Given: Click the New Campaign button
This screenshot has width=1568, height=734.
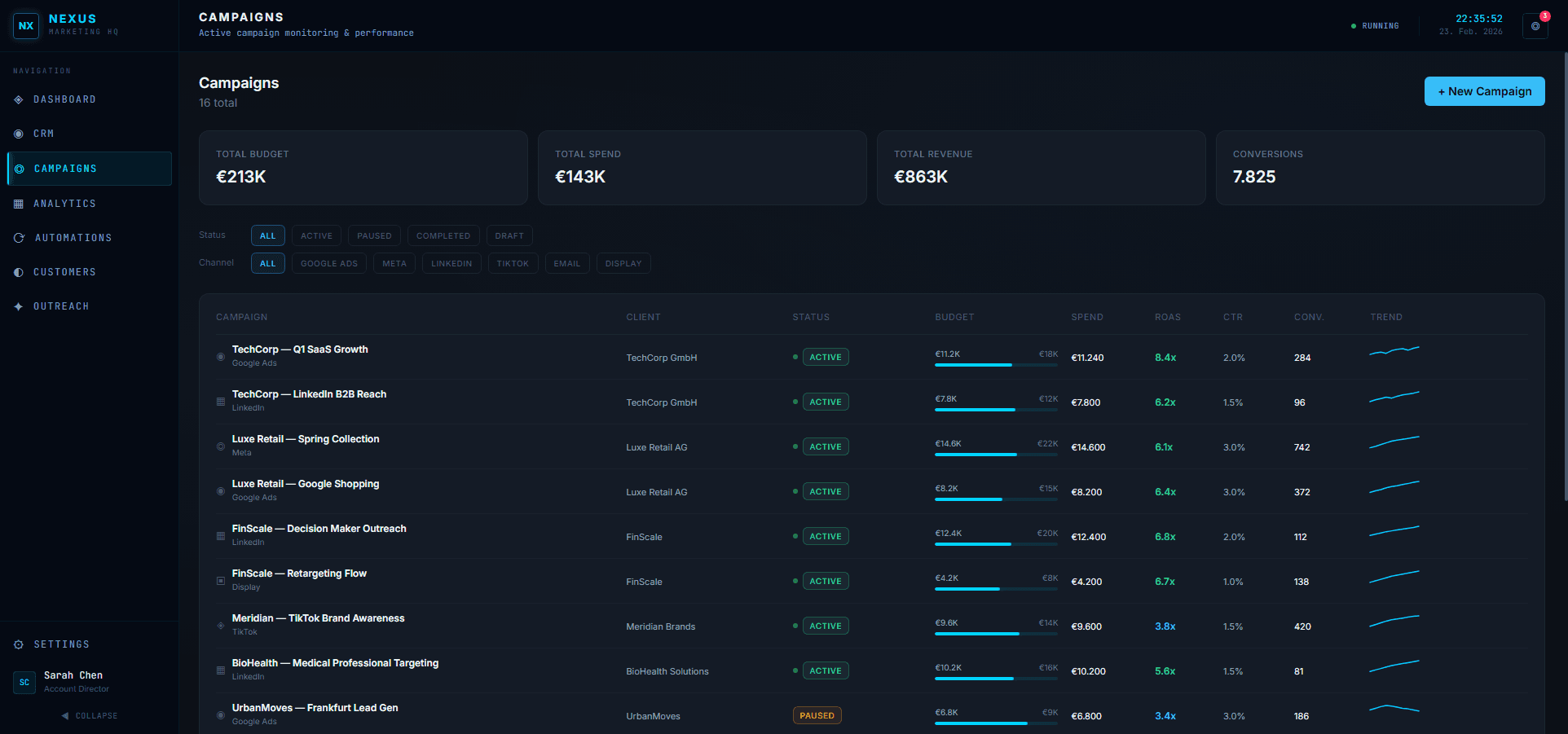Looking at the screenshot, I should [x=1484, y=91].
